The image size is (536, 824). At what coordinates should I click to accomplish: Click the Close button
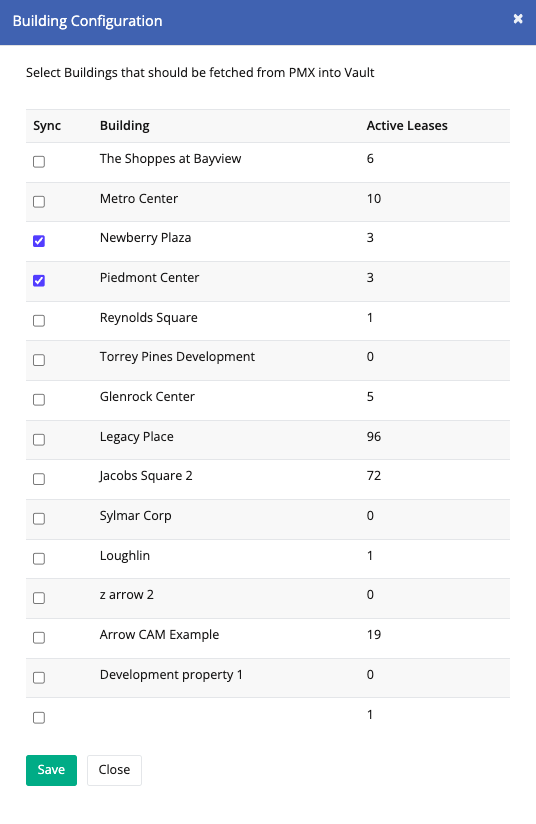coord(114,770)
